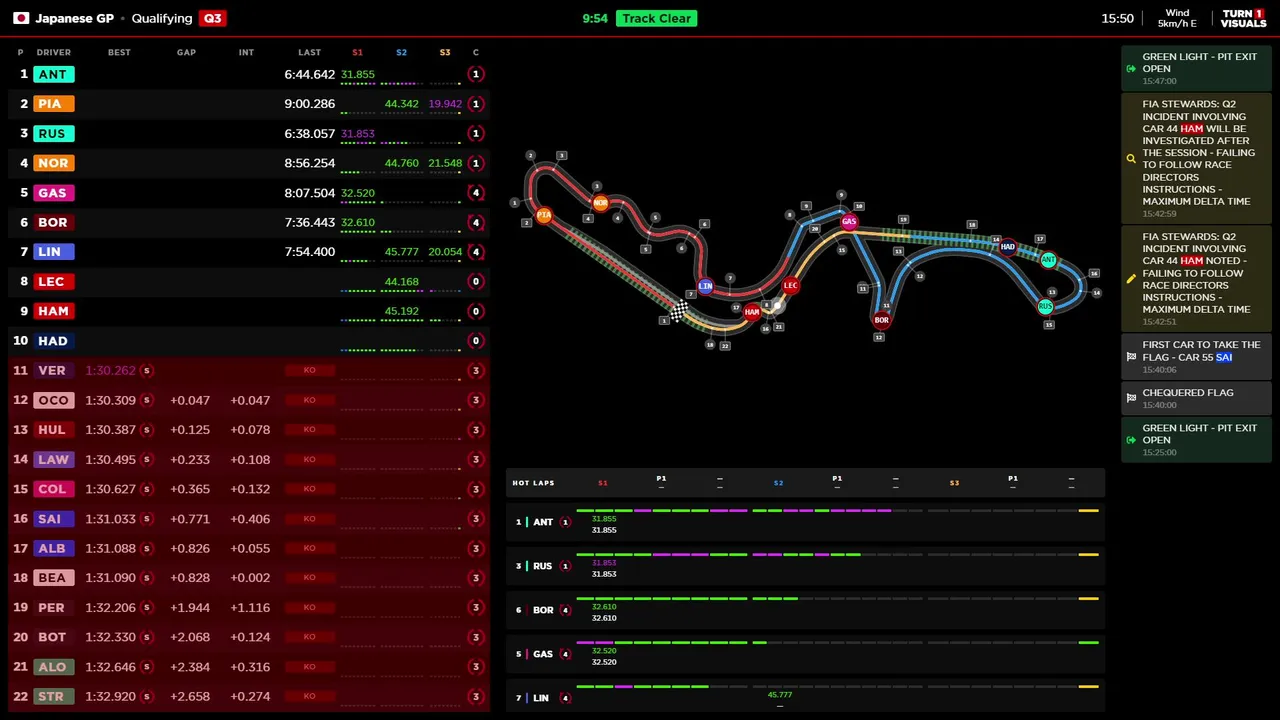The image size is (1280, 720).
Task: Click VER's best time 1:30.262
Action: [110, 371]
